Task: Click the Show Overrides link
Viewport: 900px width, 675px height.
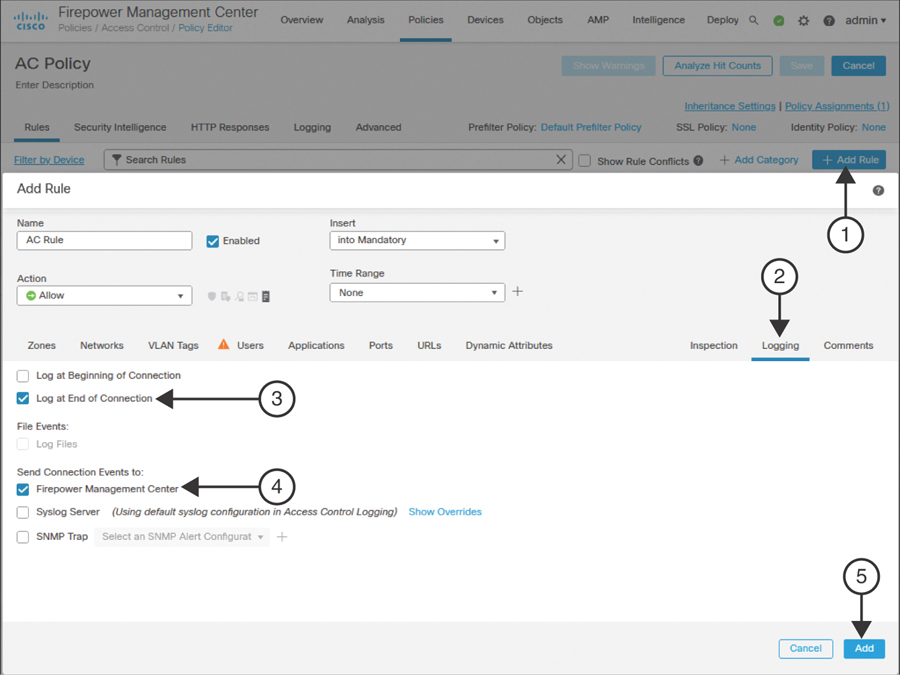Action: [x=445, y=512]
